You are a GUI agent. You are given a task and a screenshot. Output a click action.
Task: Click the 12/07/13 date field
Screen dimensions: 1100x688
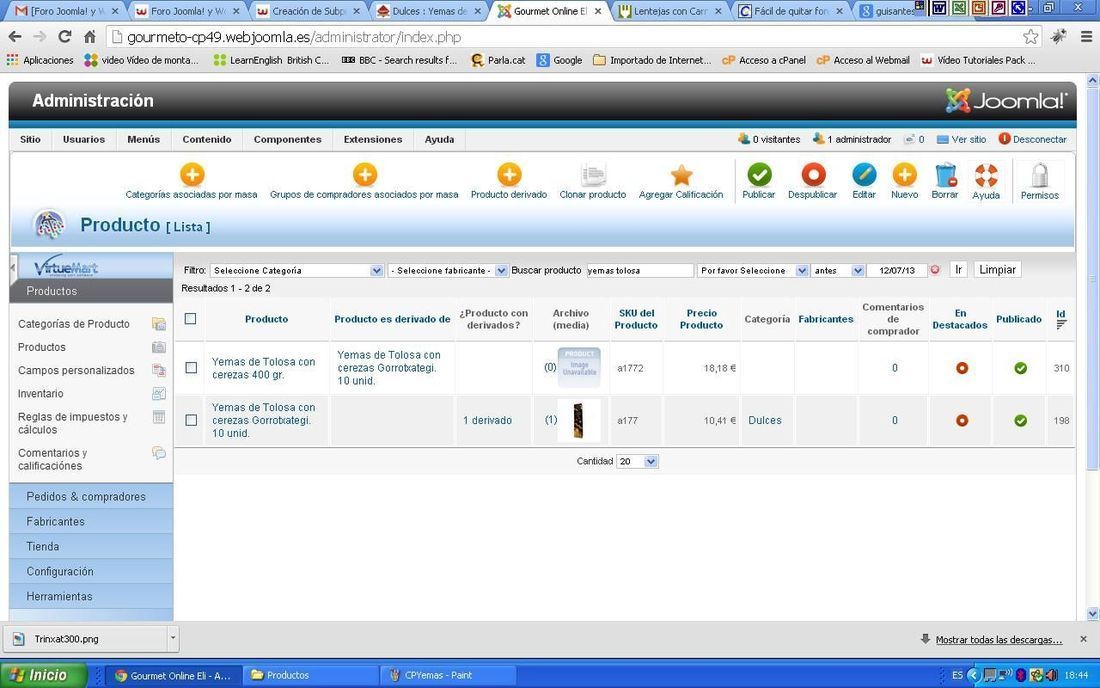[x=897, y=271]
